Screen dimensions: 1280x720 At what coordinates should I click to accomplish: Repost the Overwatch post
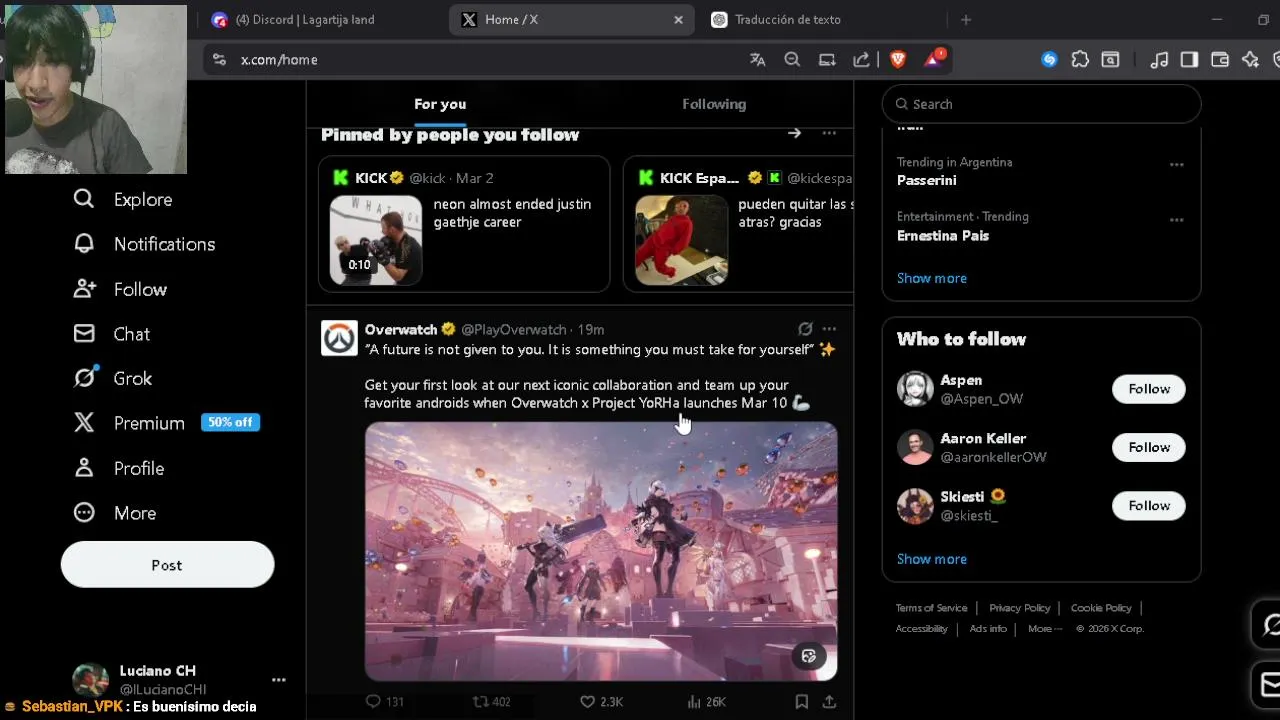coord(491,702)
